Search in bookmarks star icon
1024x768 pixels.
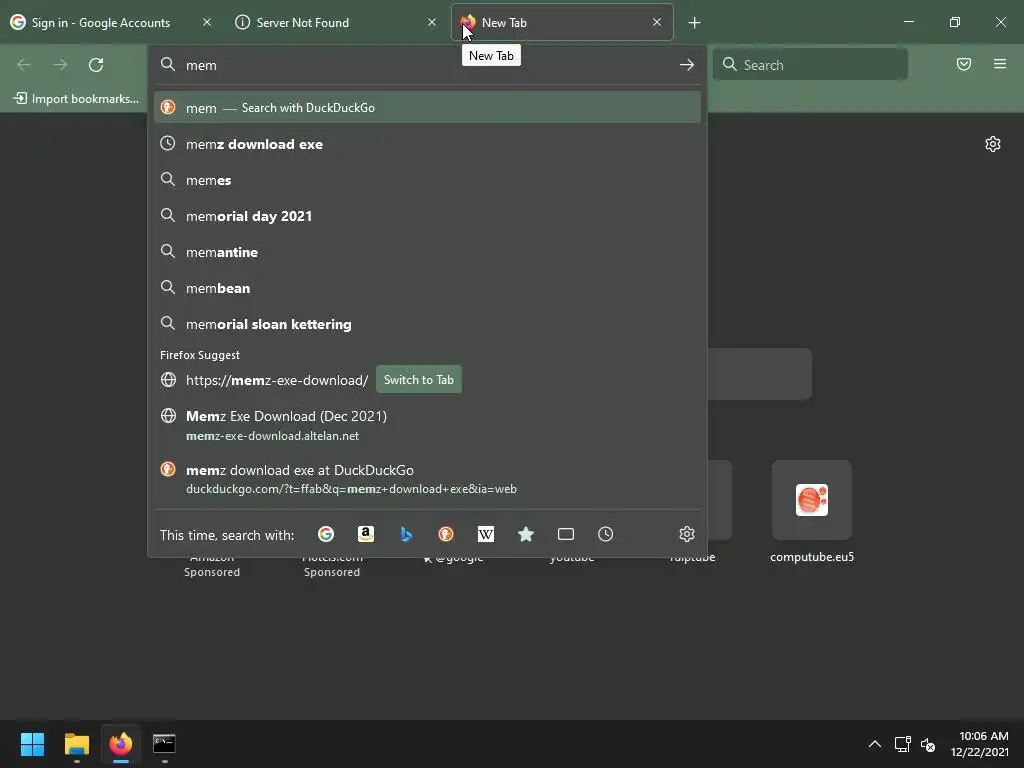click(x=526, y=534)
